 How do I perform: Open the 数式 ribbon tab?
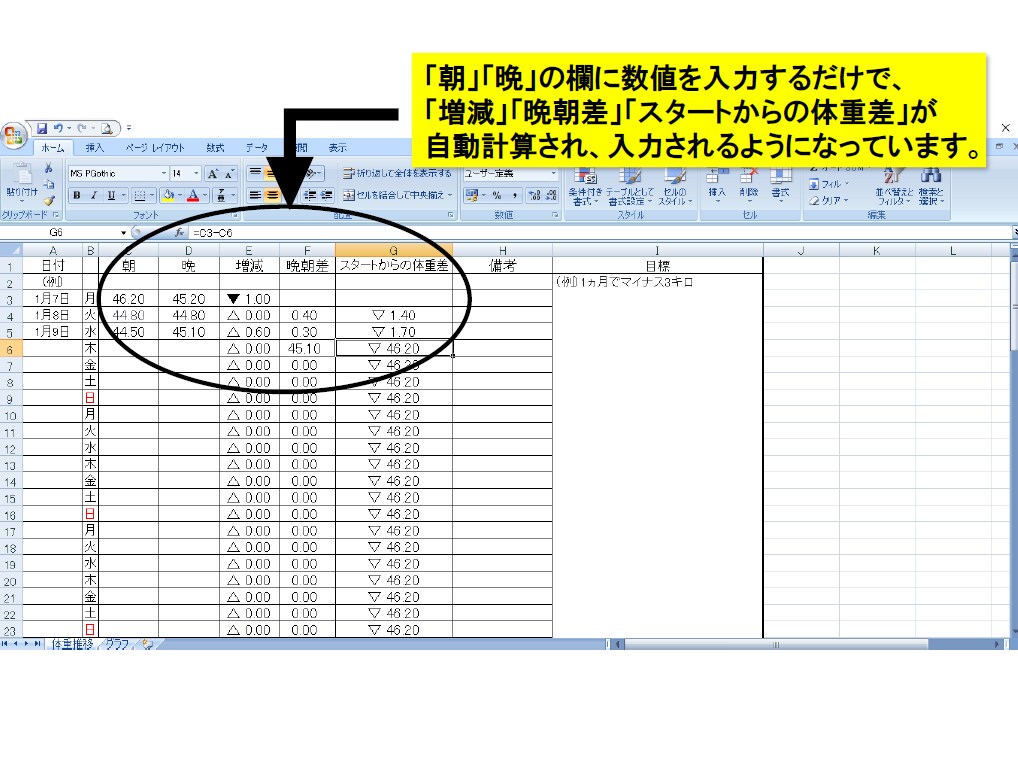[x=215, y=148]
